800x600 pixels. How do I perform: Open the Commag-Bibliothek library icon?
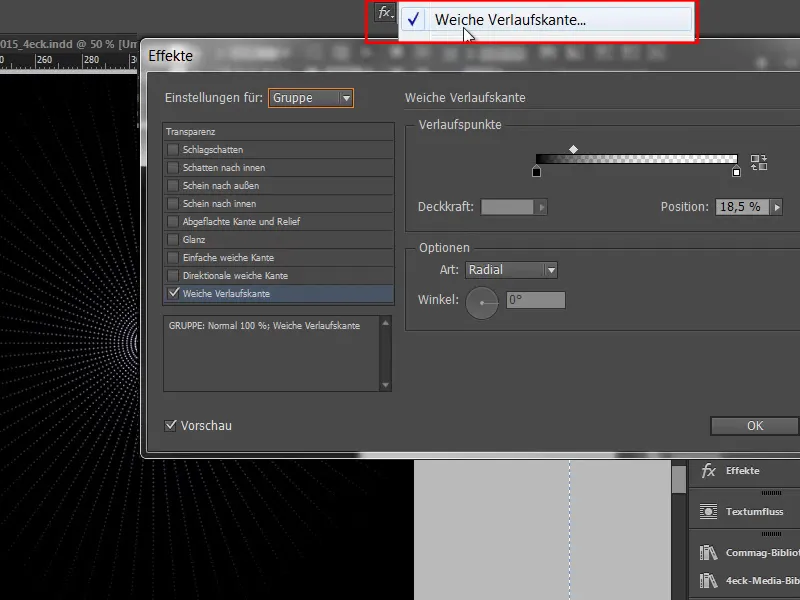click(x=708, y=553)
